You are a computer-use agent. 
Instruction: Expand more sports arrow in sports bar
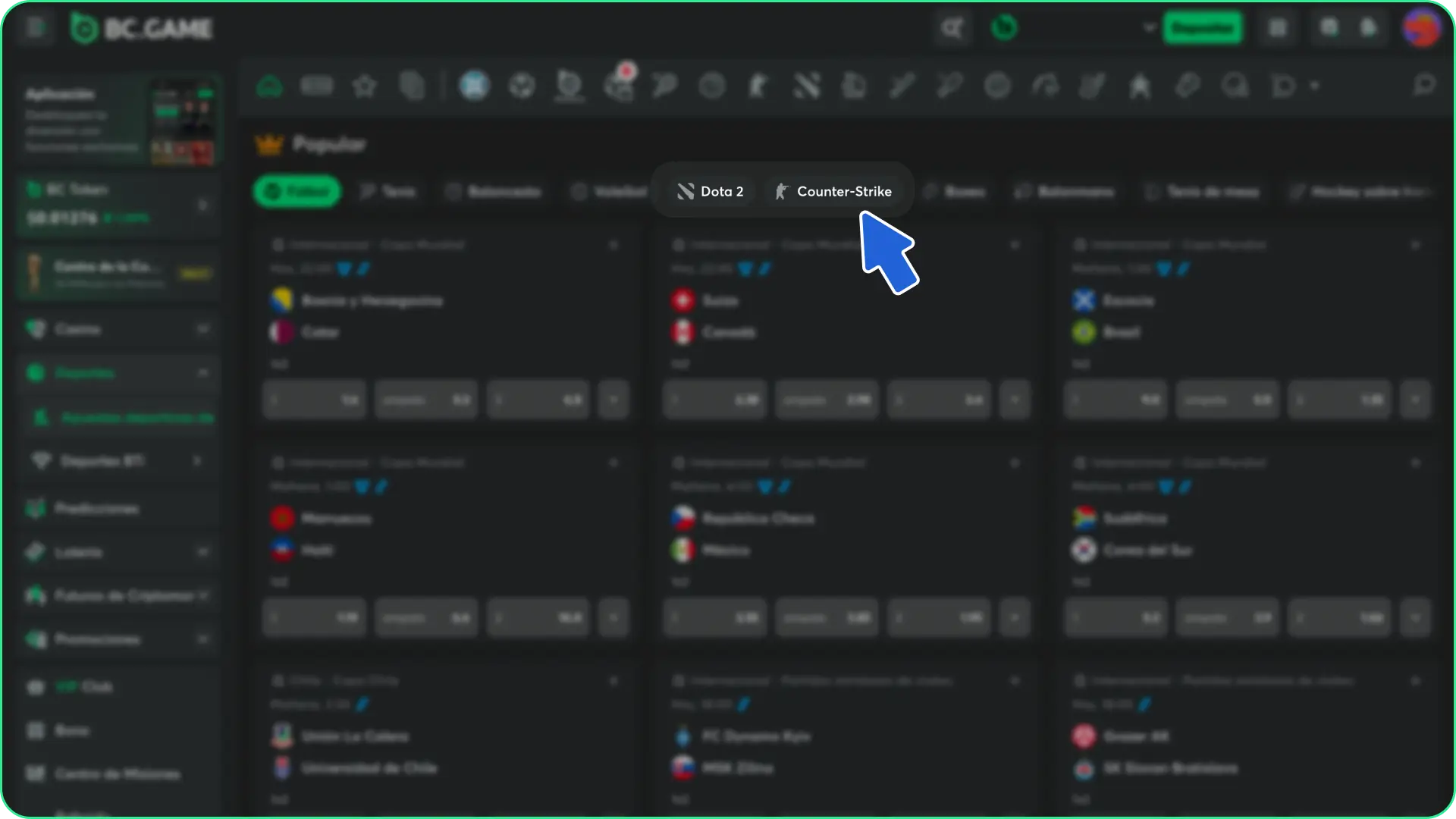coord(1315,86)
